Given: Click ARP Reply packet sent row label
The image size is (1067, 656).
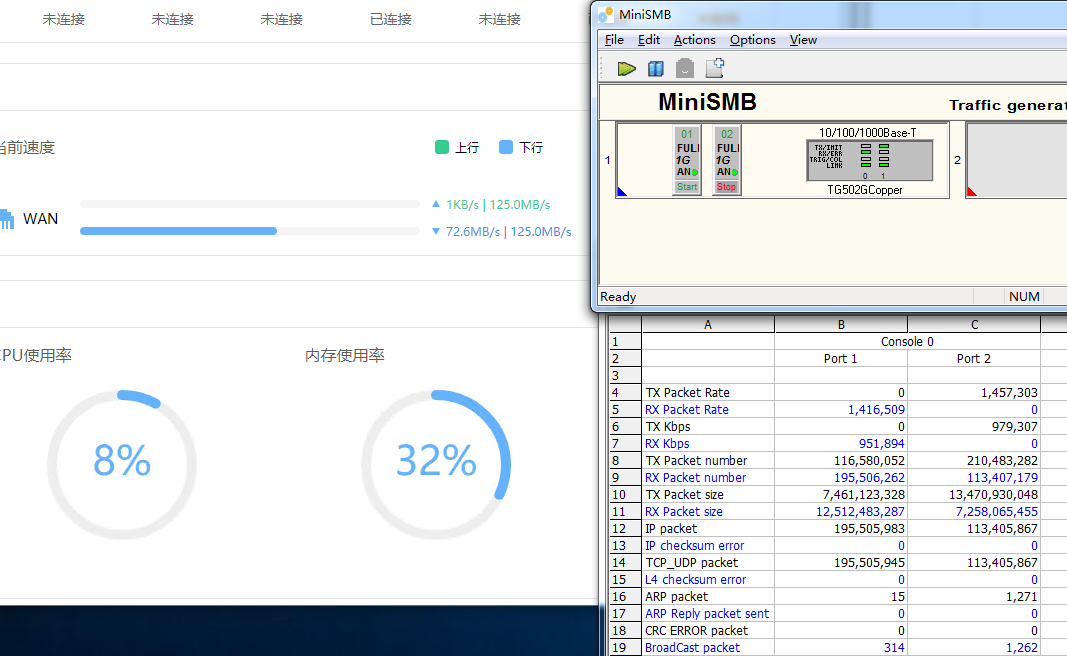Looking at the screenshot, I should click(x=707, y=614).
